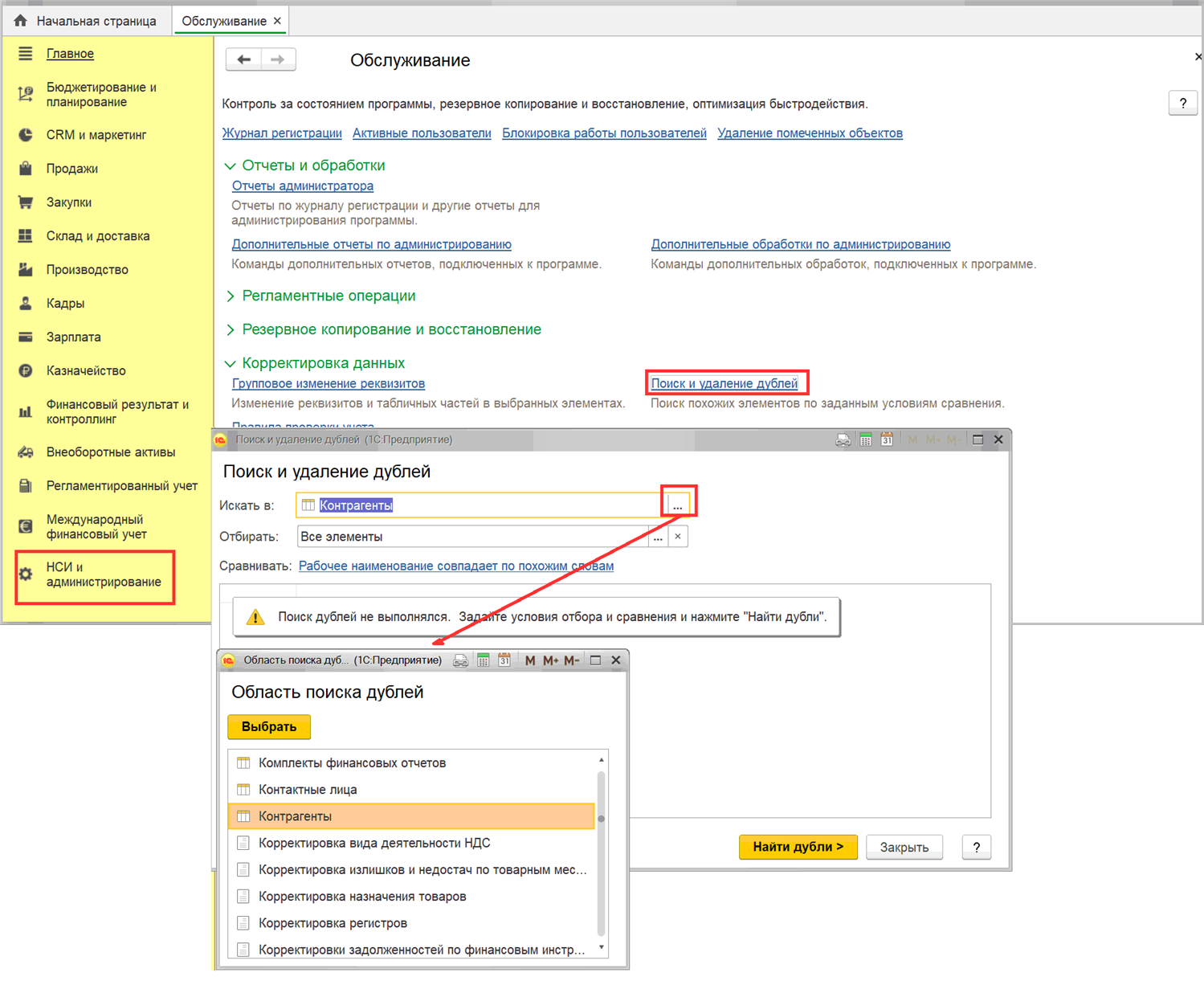Open Дополнительные обработки по администрированию link
Image resolution: width=1204 pixels, height=989 pixels.
click(x=801, y=244)
